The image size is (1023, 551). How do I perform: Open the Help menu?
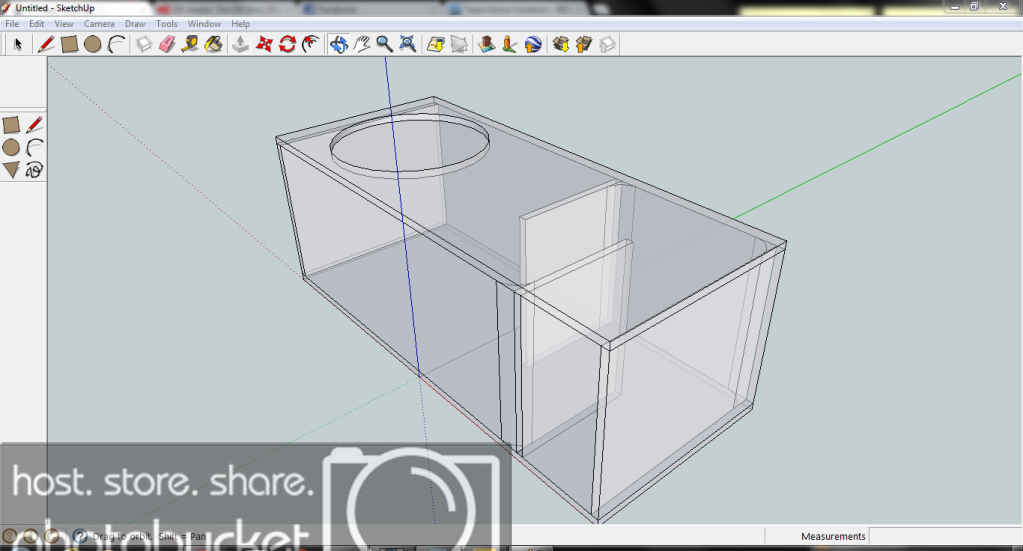click(x=241, y=23)
